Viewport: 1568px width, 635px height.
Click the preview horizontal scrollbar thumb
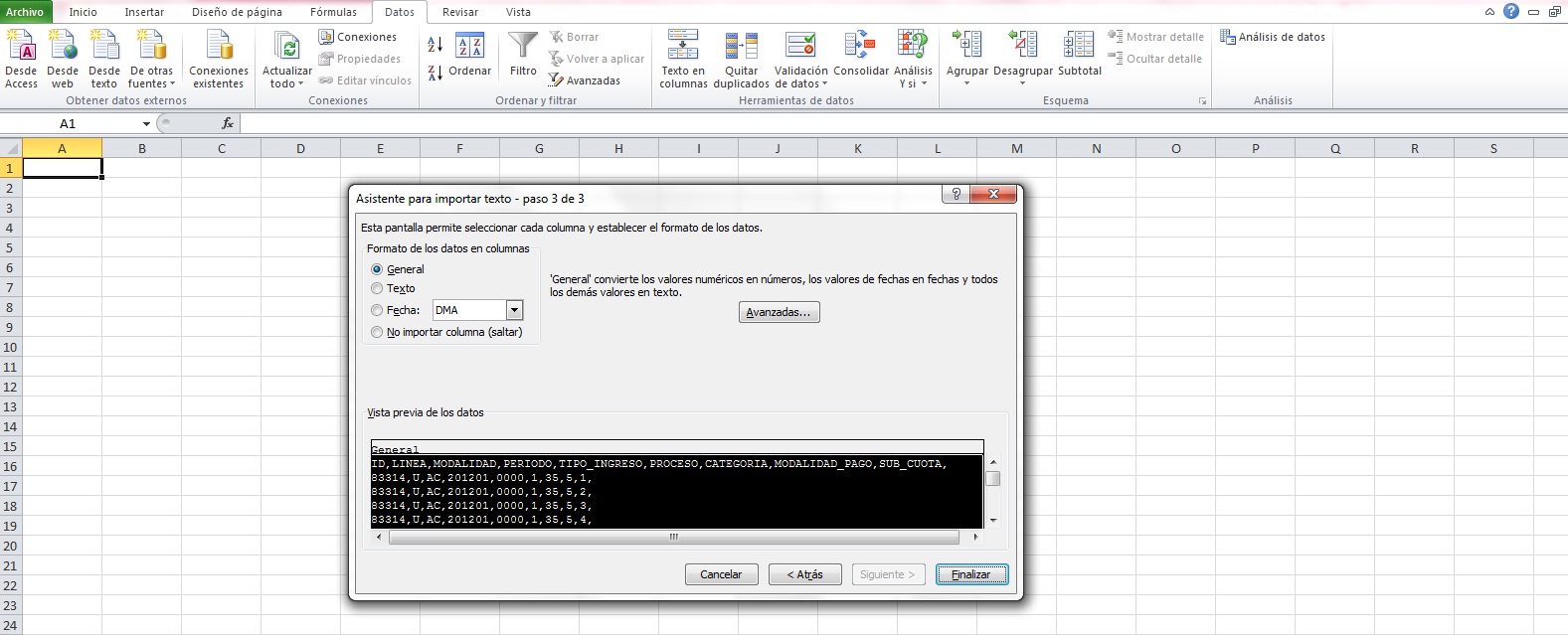673,537
